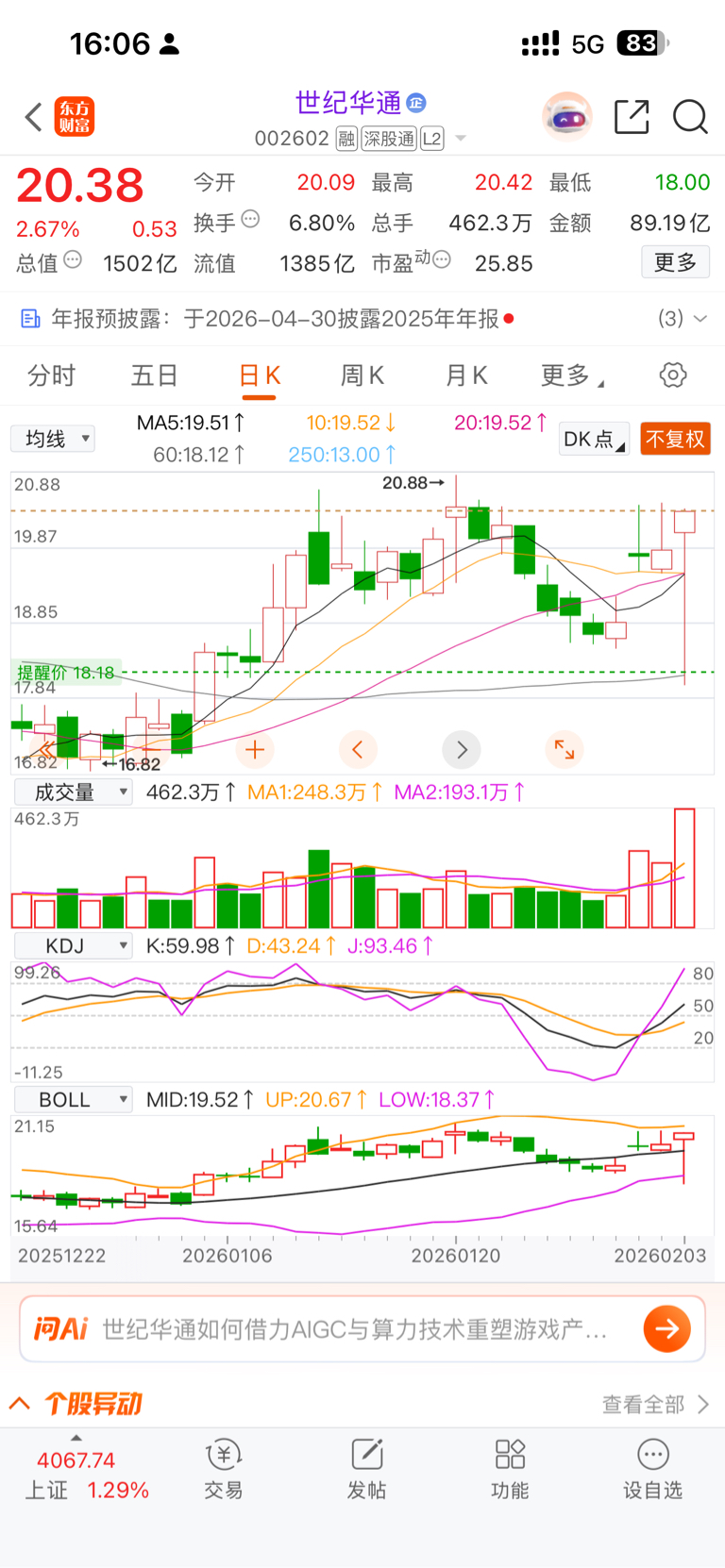The width and height of the screenshot is (725, 1568).
Task: Tap the 20.88 high price marker
Action: (413, 483)
